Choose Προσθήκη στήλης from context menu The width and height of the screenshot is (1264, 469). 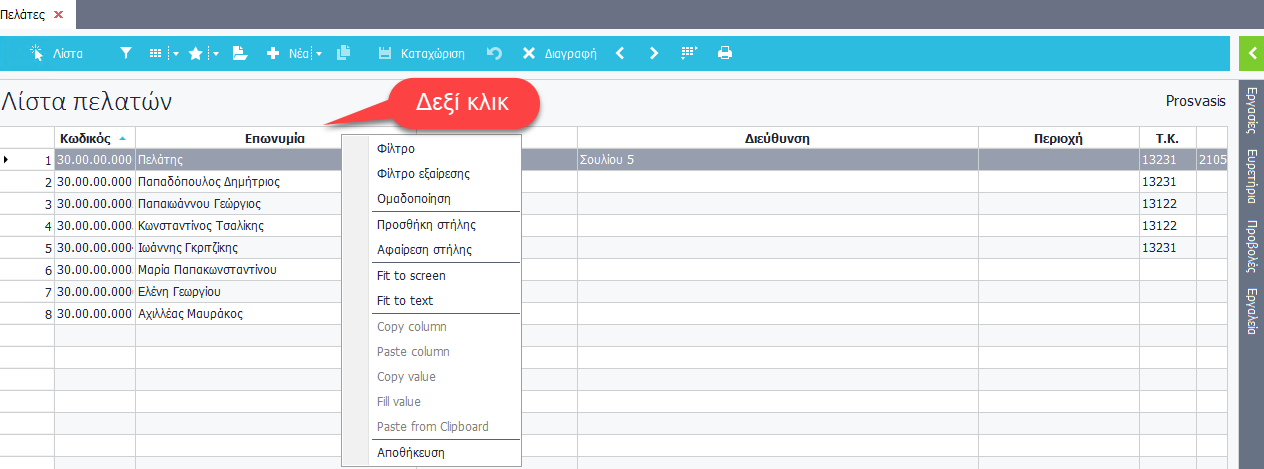(425, 224)
